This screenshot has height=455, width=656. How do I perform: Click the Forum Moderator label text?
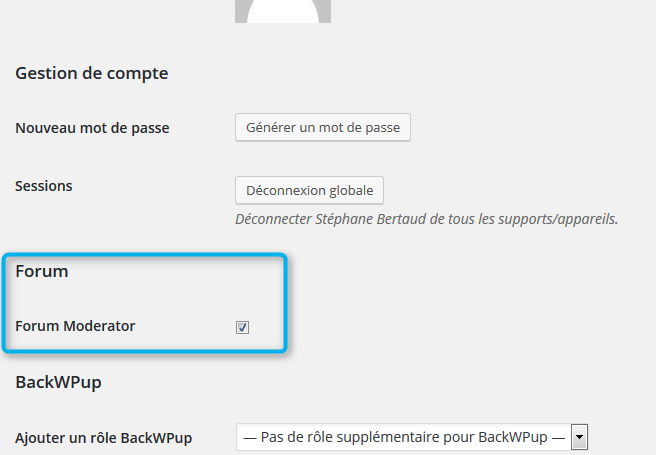point(75,326)
